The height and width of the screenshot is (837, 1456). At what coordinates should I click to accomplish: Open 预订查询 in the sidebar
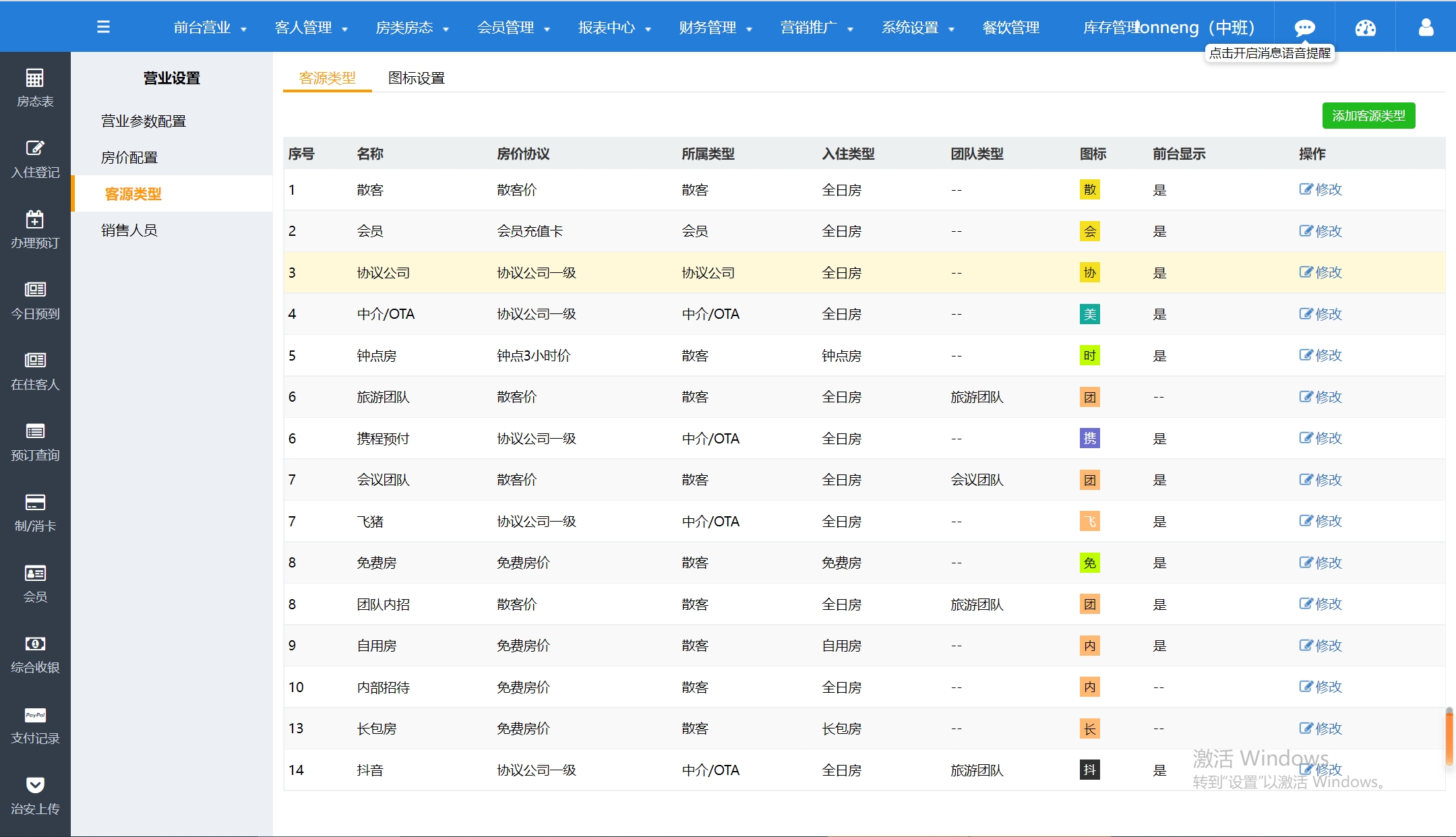click(35, 442)
